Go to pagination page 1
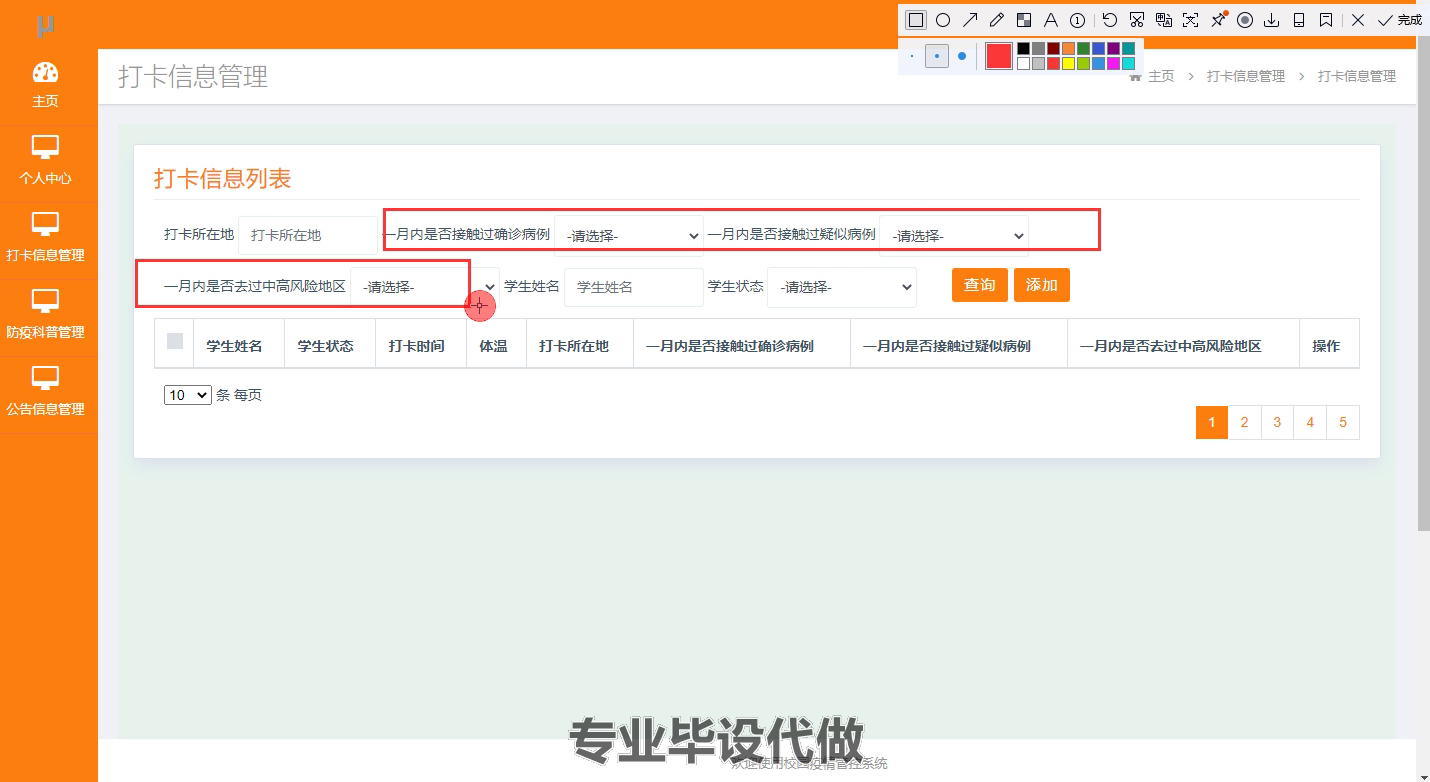Viewport: 1430px width, 782px height. tap(1212, 422)
